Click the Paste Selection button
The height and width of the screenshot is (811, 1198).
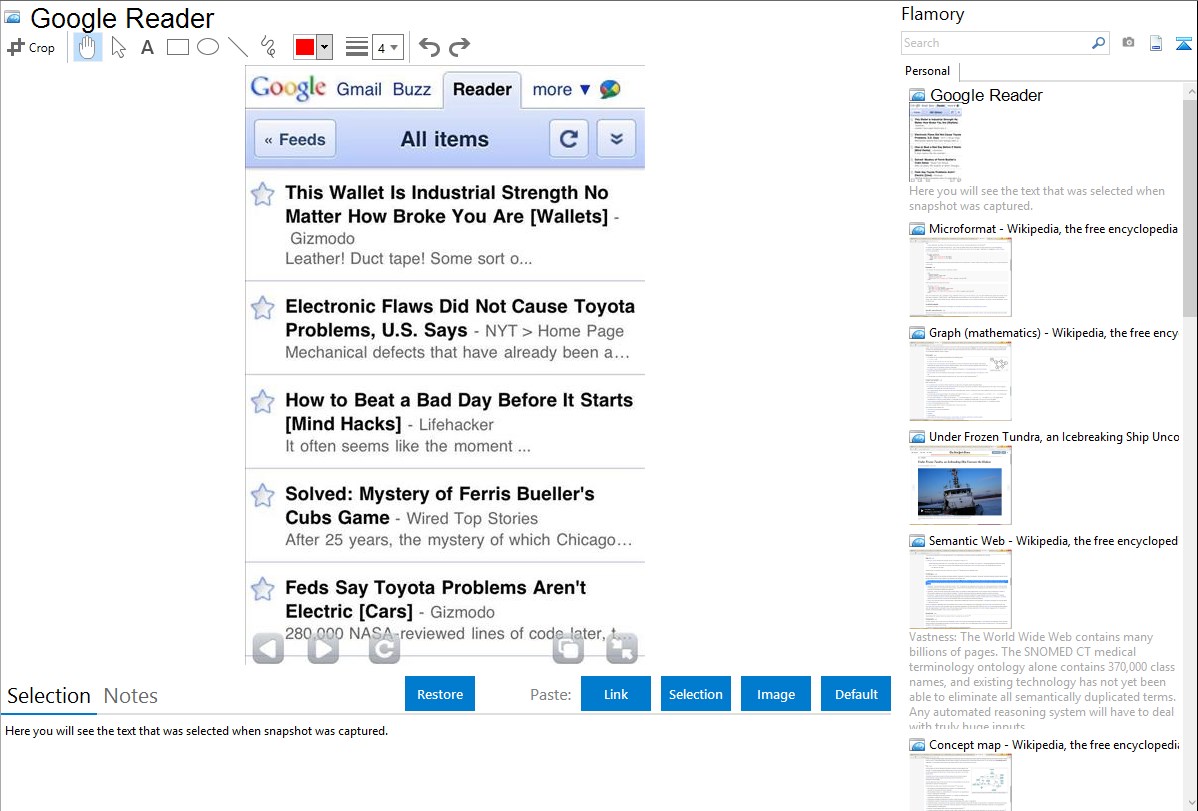pos(696,694)
